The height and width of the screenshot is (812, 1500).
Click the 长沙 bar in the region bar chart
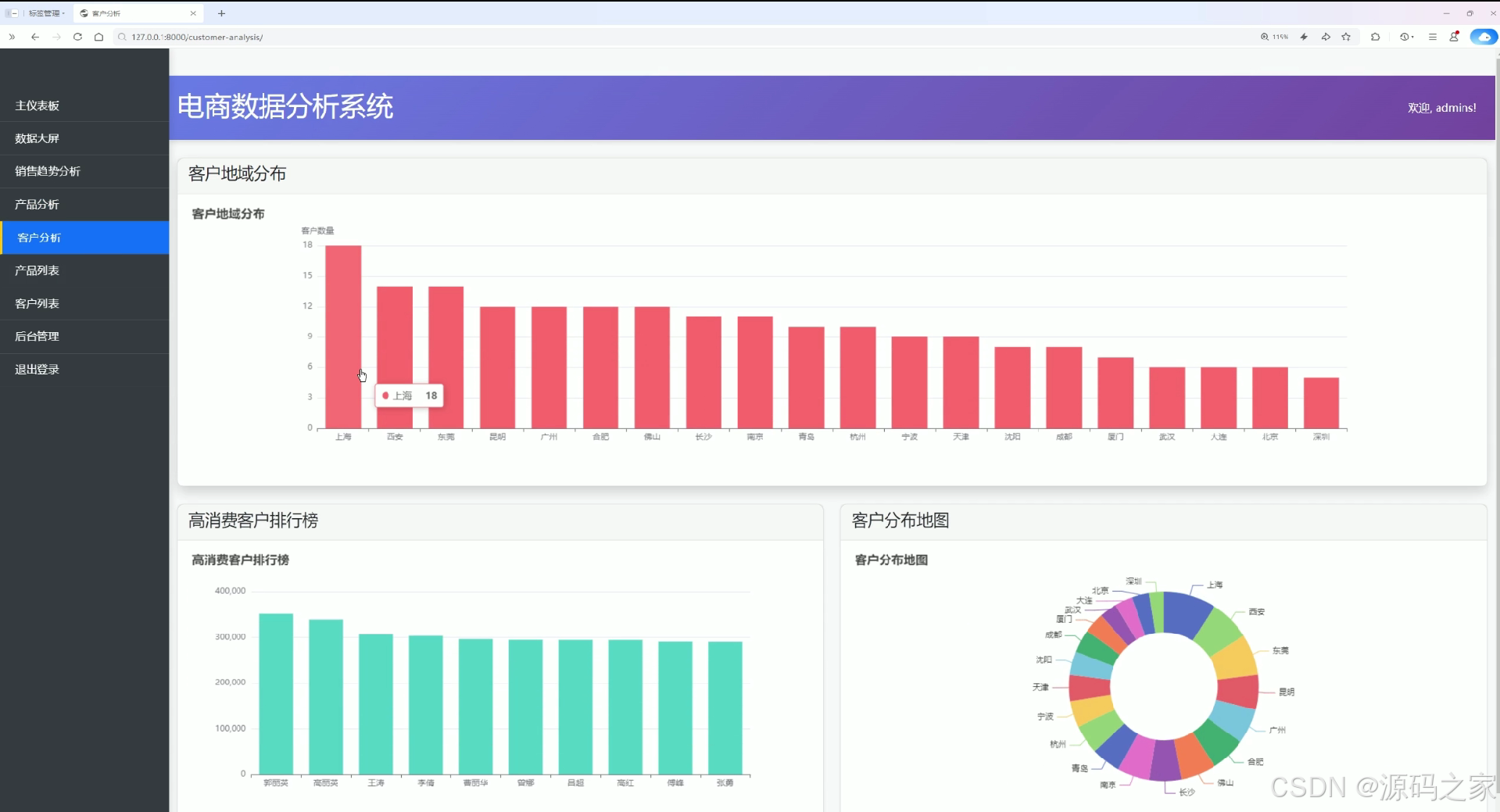tap(703, 372)
